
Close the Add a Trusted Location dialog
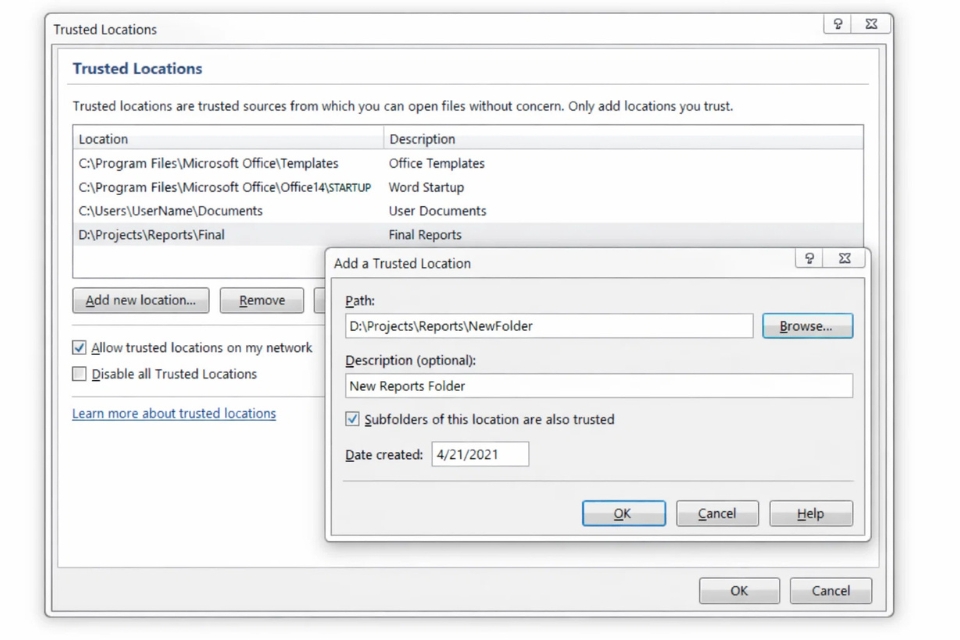tap(845, 258)
